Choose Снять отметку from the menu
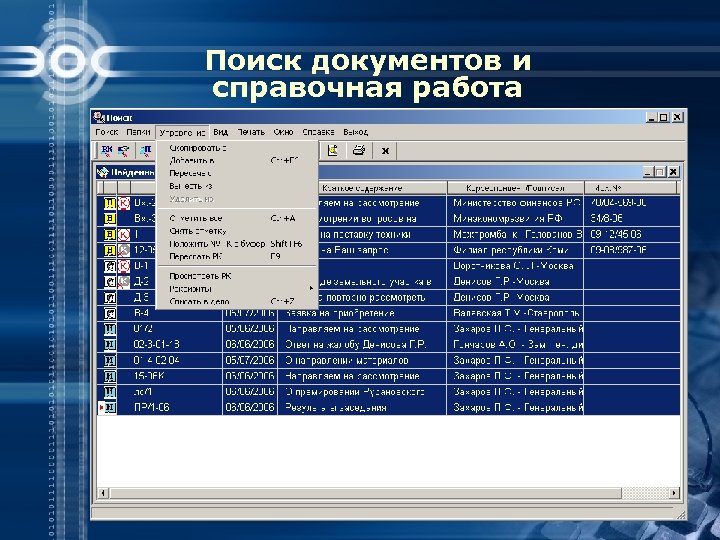 tap(237, 231)
